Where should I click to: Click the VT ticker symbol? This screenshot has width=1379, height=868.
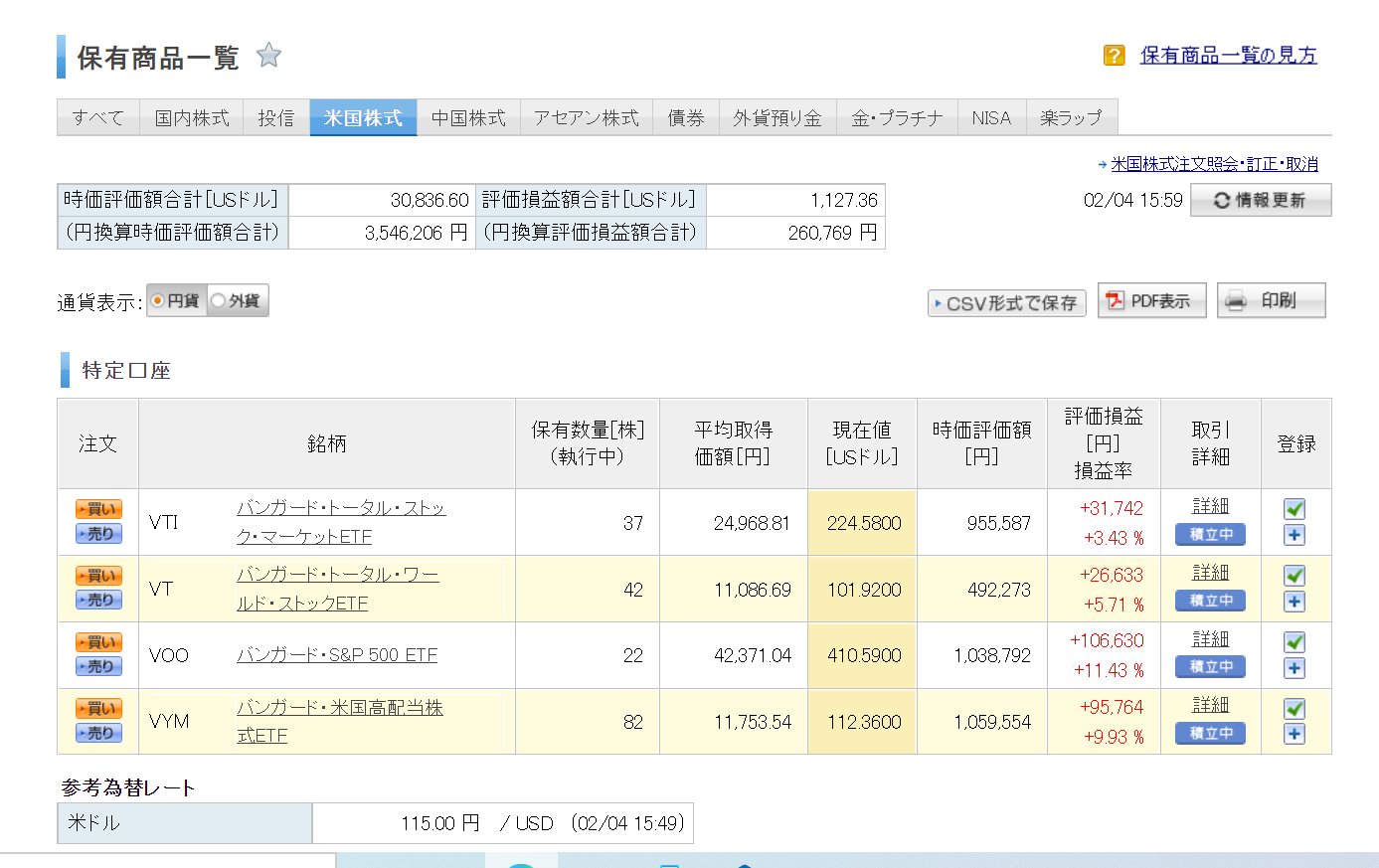click(161, 589)
